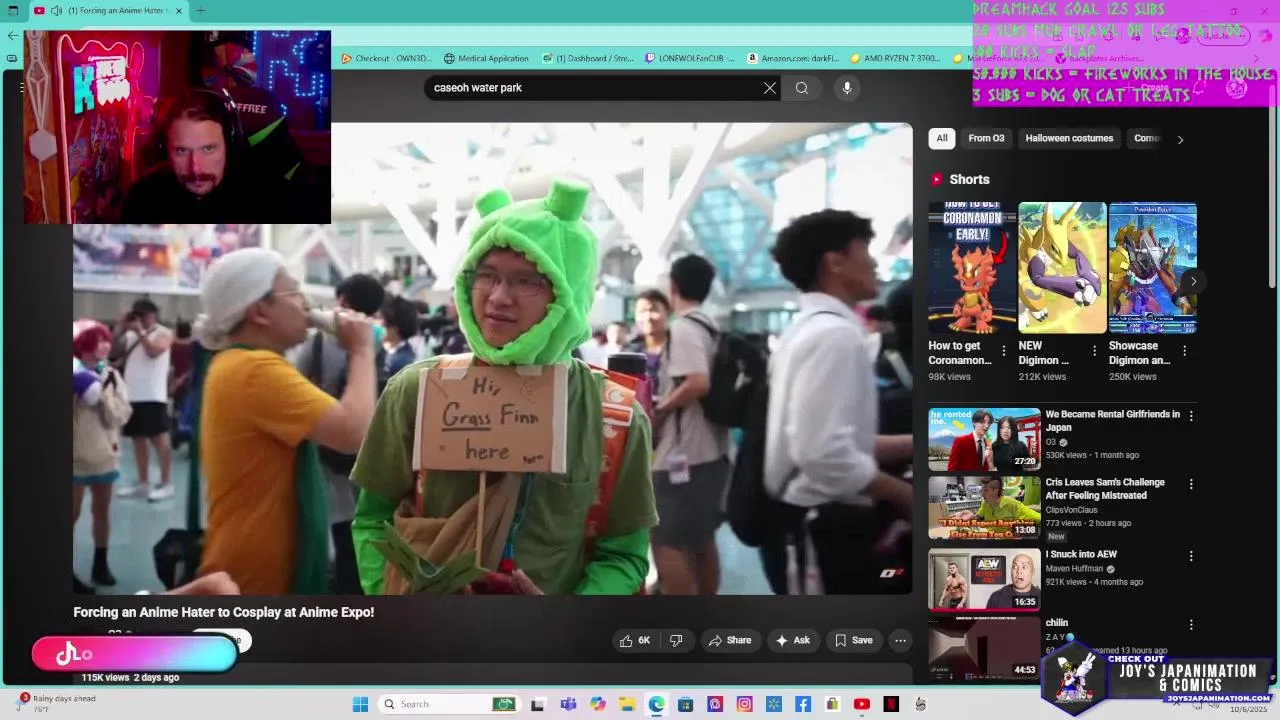Open options for NEW Digimon short

point(1094,351)
